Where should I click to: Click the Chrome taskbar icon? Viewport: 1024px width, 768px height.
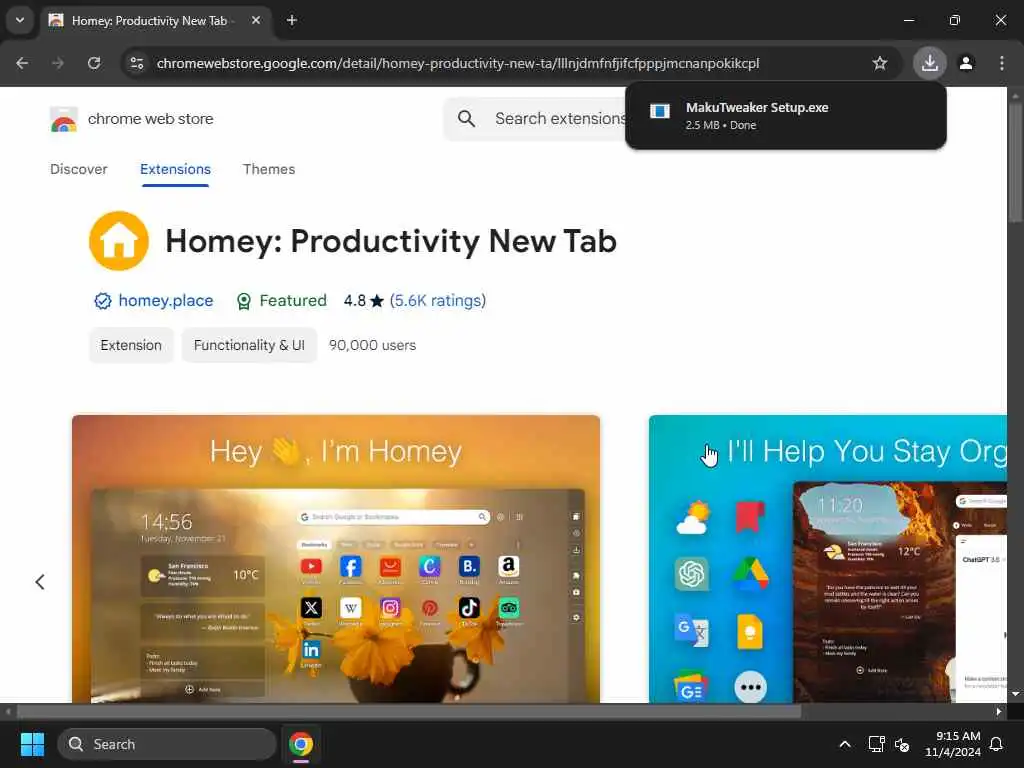301,744
